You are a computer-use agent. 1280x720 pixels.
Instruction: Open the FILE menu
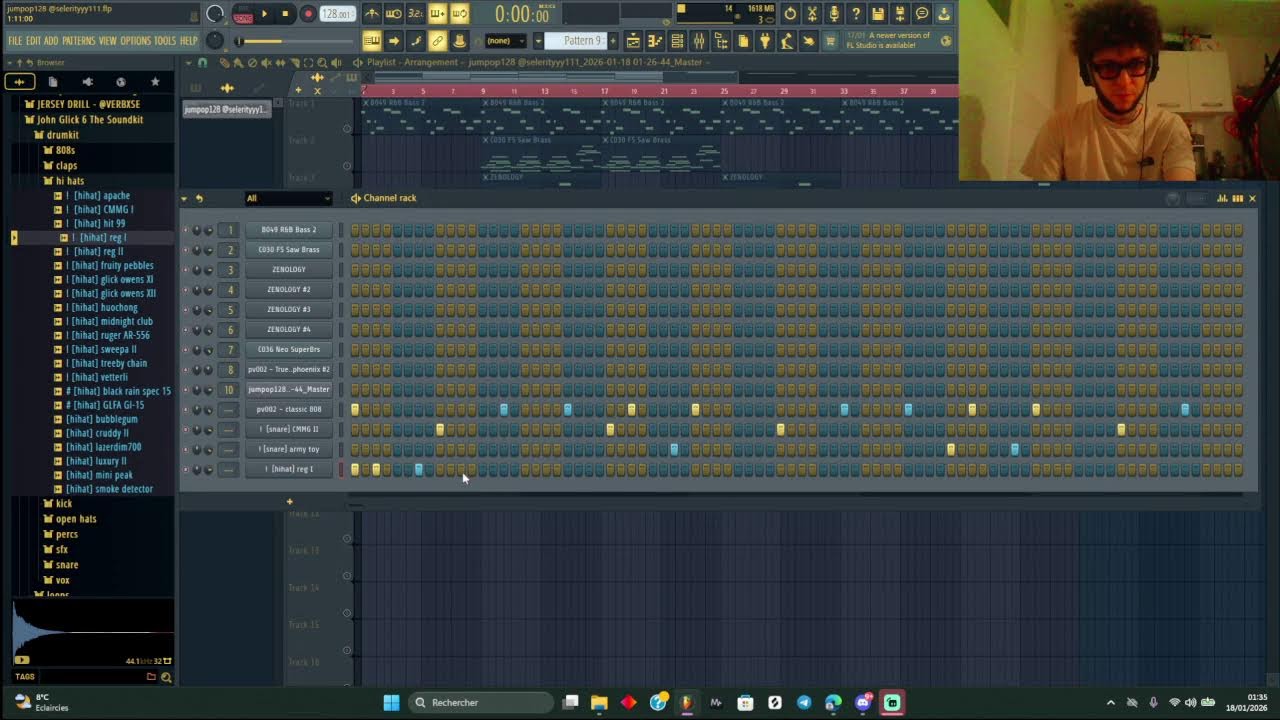pos(15,41)
